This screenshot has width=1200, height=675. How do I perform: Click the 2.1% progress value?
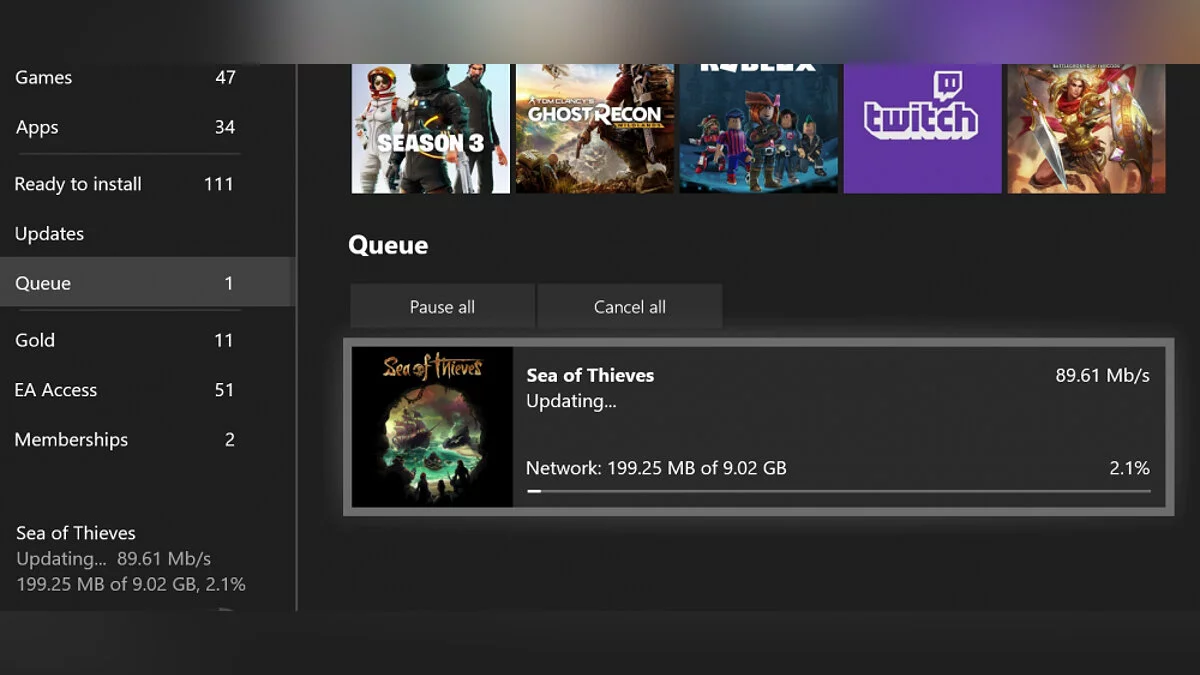point(1129,467)
